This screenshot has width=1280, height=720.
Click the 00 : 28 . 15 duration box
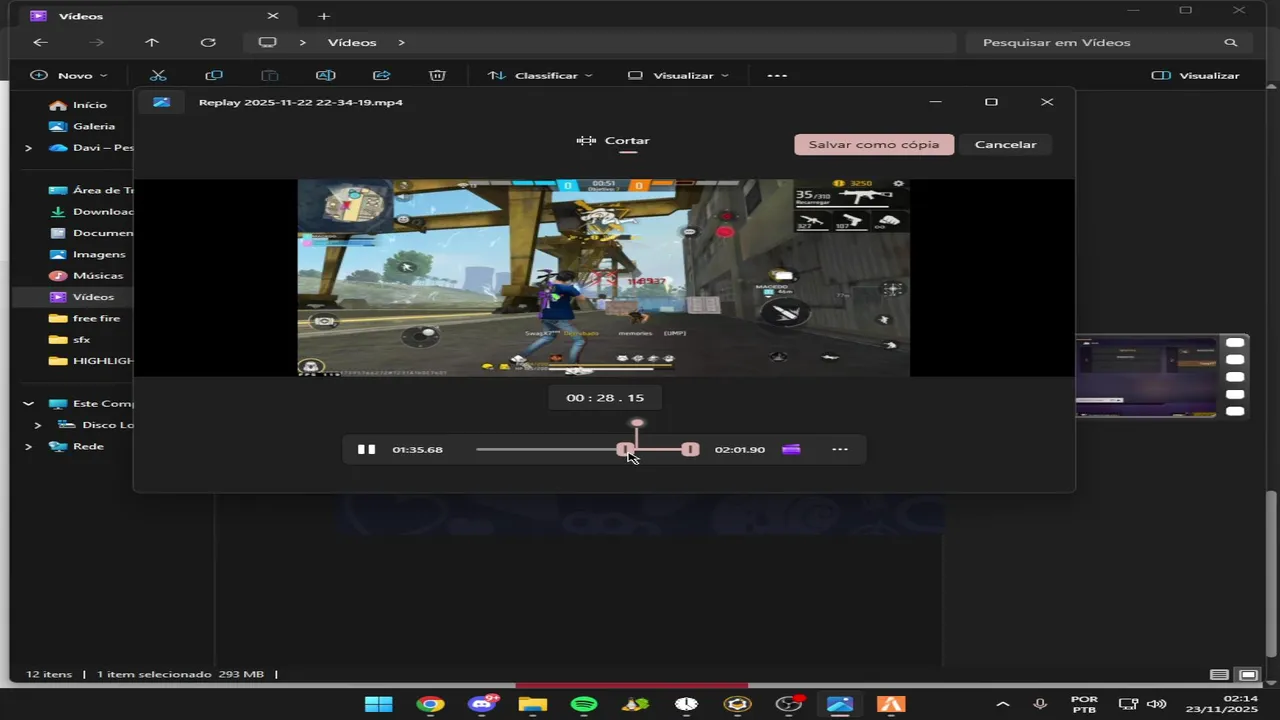click(605, 398)
